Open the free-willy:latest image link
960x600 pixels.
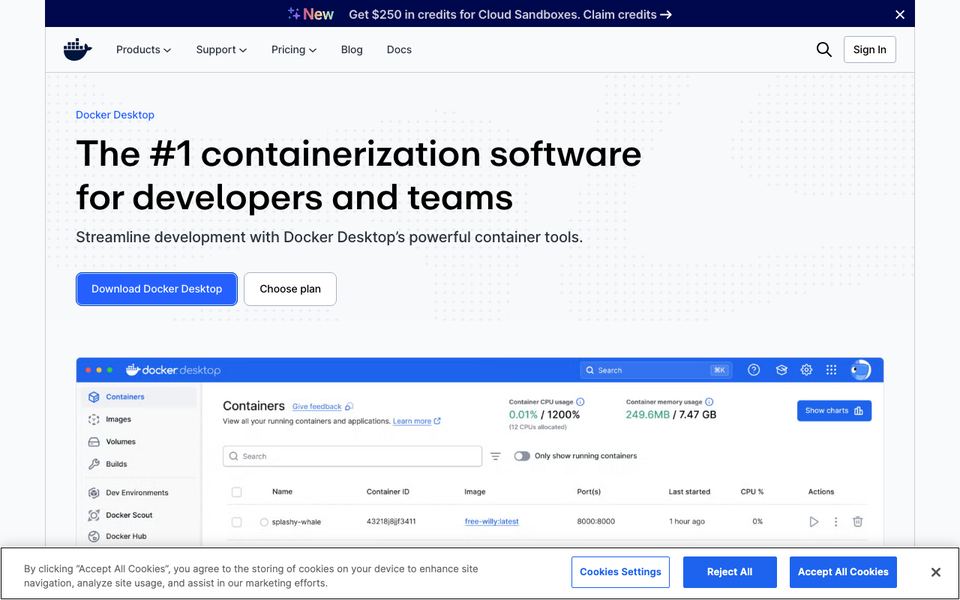(492, 522)
